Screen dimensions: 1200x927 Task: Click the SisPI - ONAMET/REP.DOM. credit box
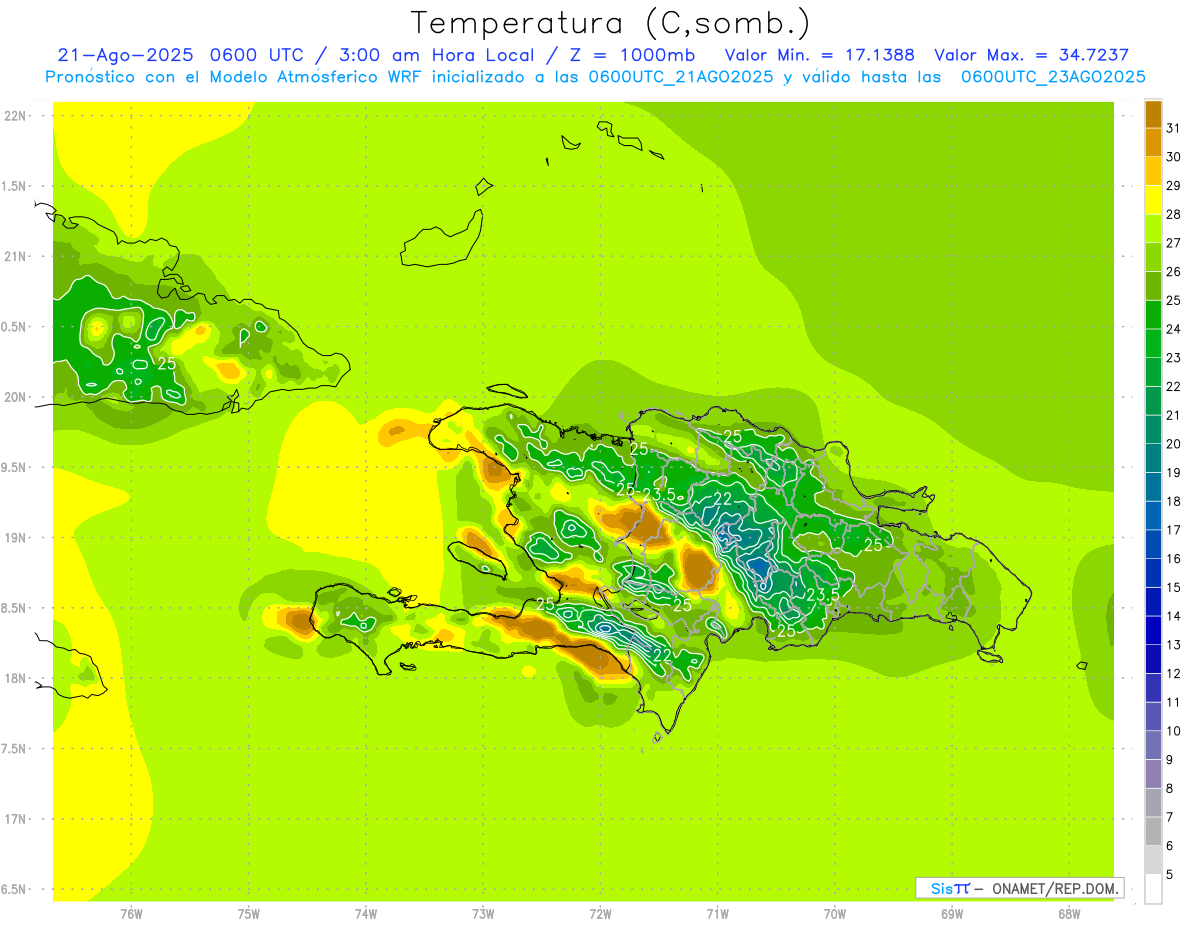tap(1019, 888)
